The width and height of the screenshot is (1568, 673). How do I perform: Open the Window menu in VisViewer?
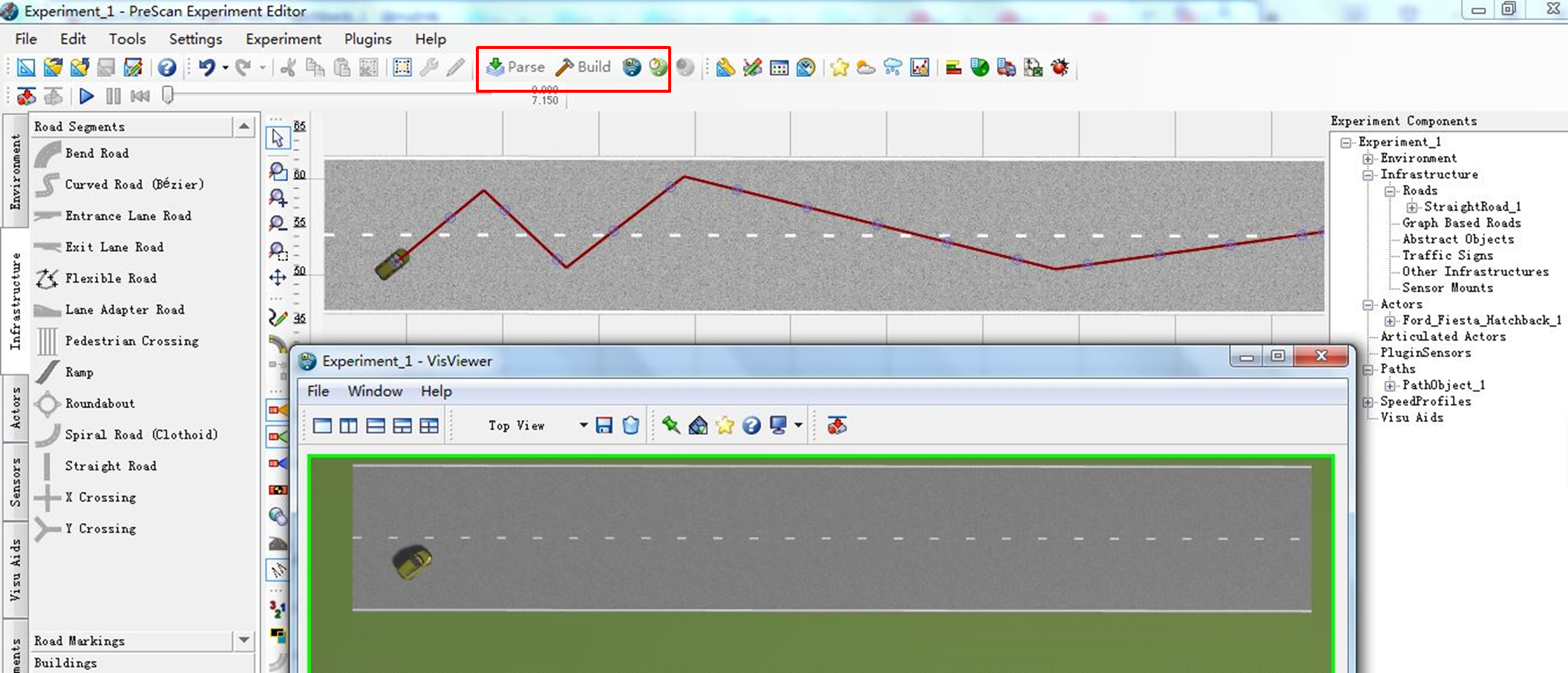[x=375, y=391]
